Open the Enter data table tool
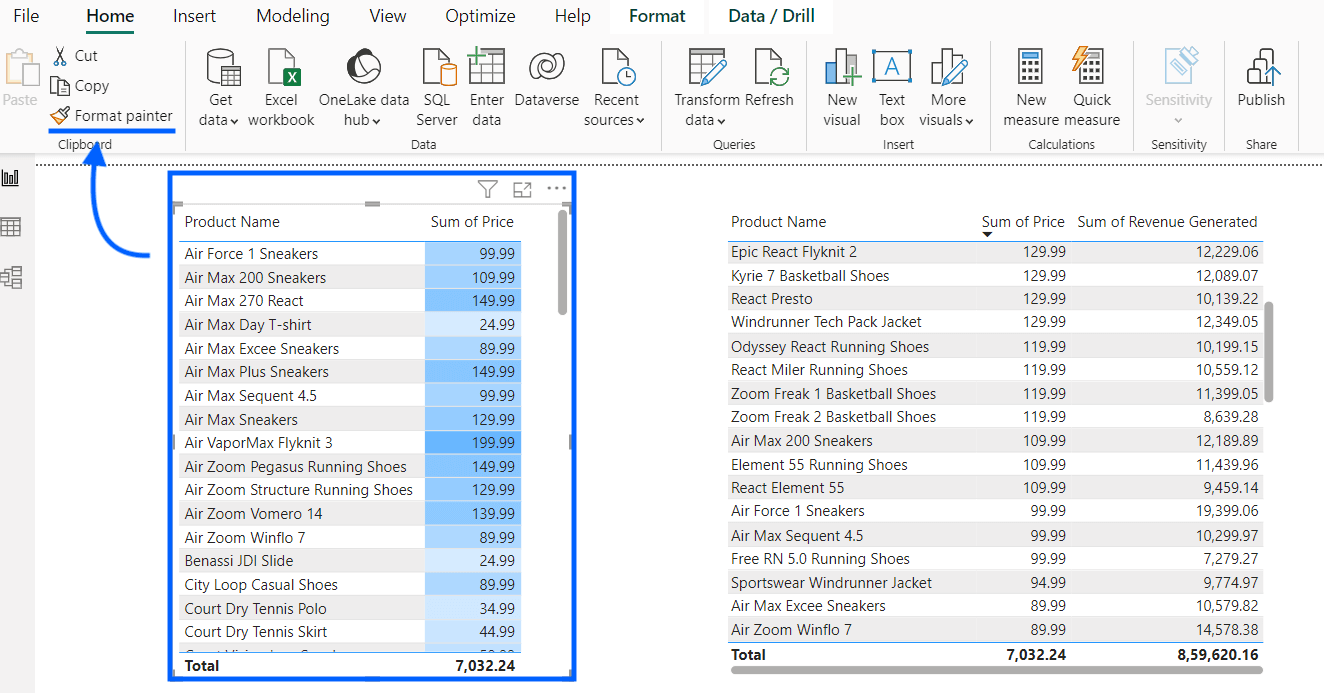Image resolution: width=1324 pixels, height=693 pixels. point(487,88)
